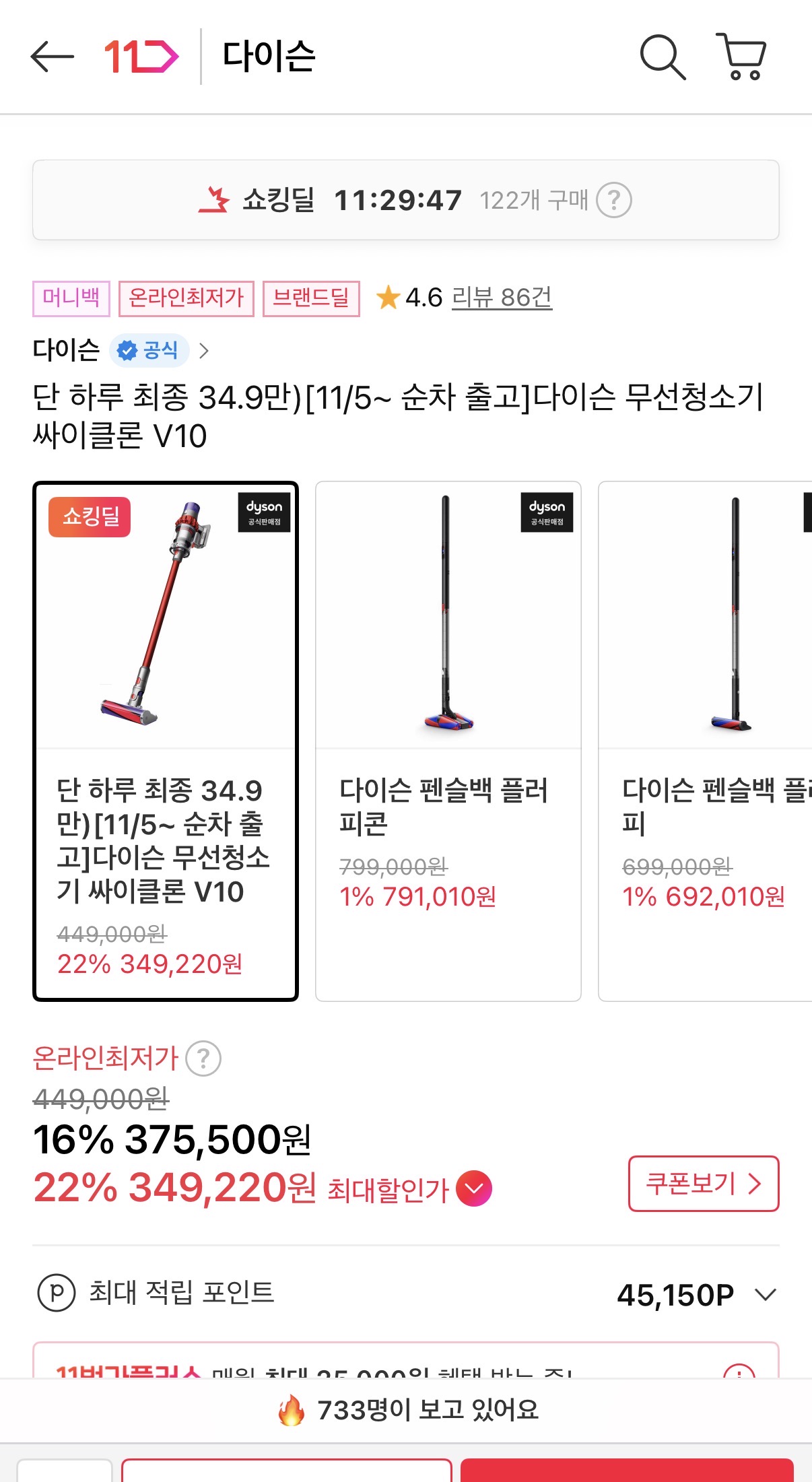Expand the 45,150P points chevron
812x1482 pixels.
pos(766,1294)
